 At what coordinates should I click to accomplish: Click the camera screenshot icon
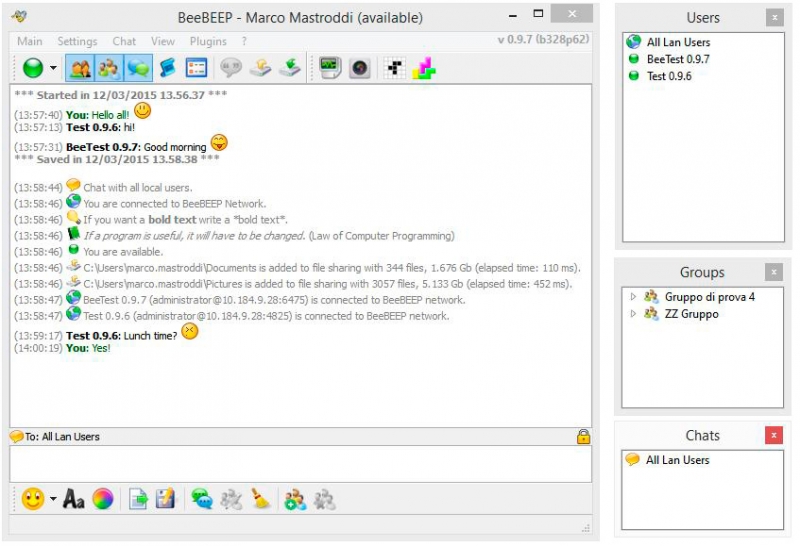360,68
